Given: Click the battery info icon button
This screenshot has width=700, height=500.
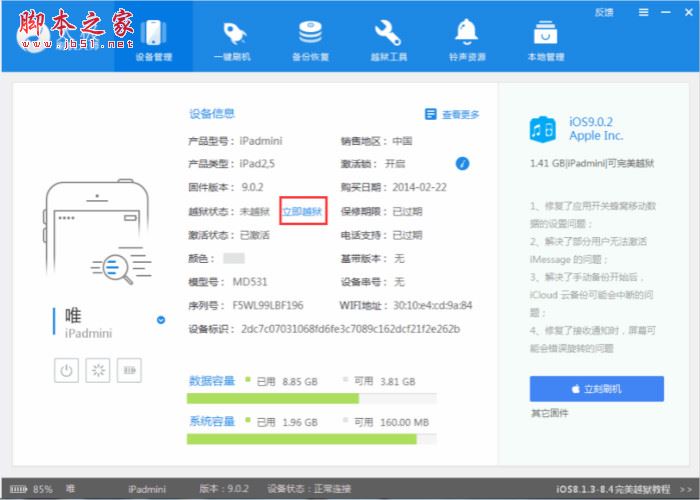Looking at the screenshot, I should pyautogui.click(x=129, y=370).
